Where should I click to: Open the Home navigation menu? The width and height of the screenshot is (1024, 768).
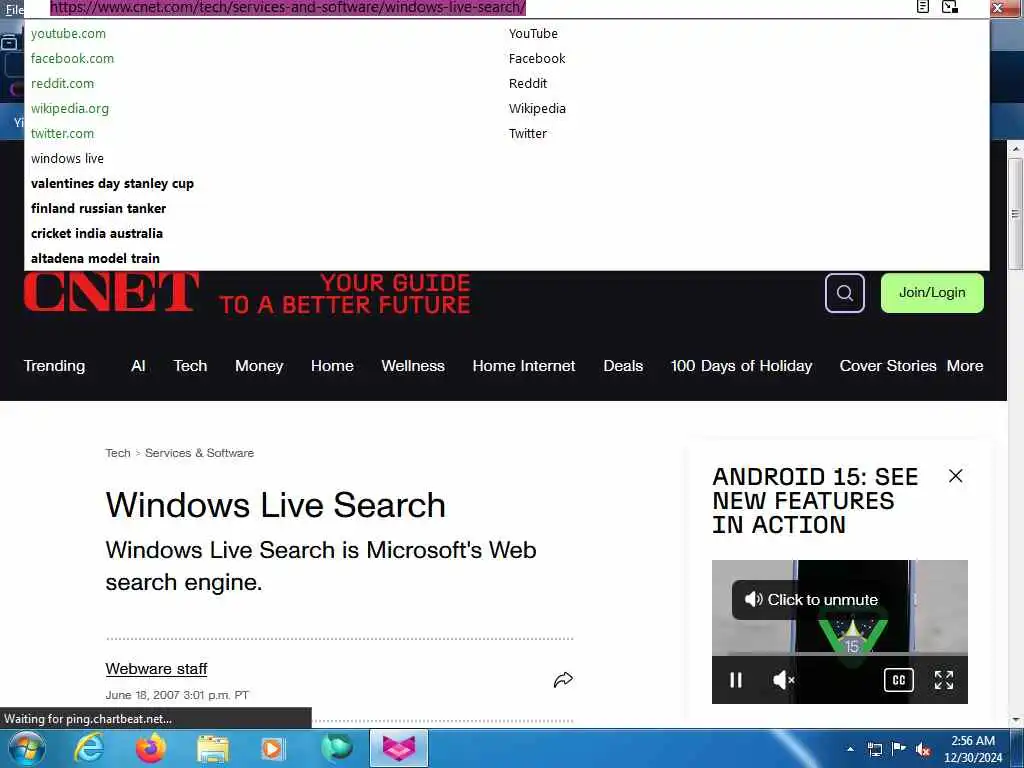tap(332, 366)
